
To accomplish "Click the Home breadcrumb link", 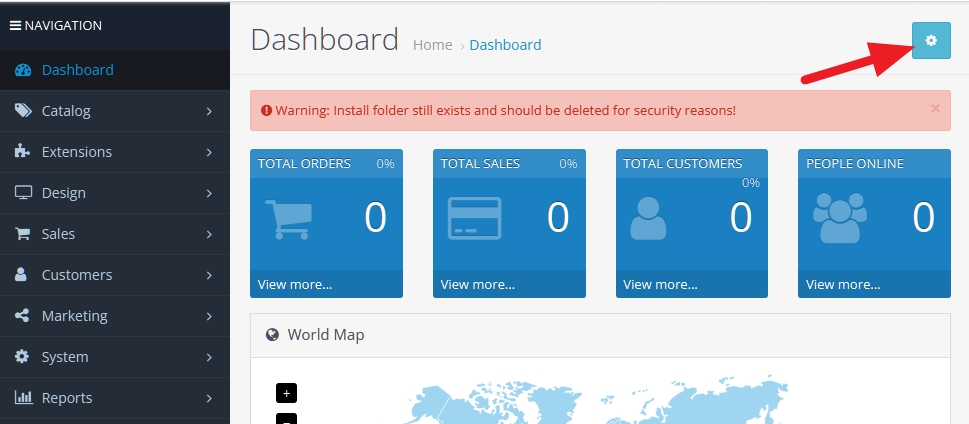I will (432, 45).
